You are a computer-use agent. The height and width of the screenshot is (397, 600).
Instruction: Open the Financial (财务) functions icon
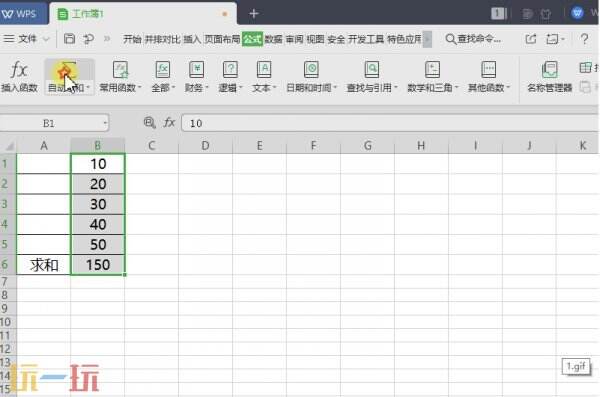coord(196,70)
